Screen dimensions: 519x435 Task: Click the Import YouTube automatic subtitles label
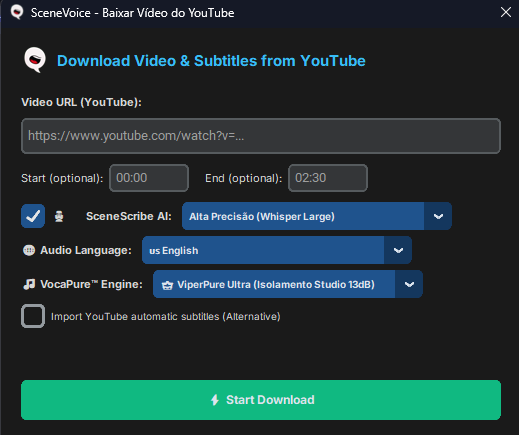[x=166, y=316]
